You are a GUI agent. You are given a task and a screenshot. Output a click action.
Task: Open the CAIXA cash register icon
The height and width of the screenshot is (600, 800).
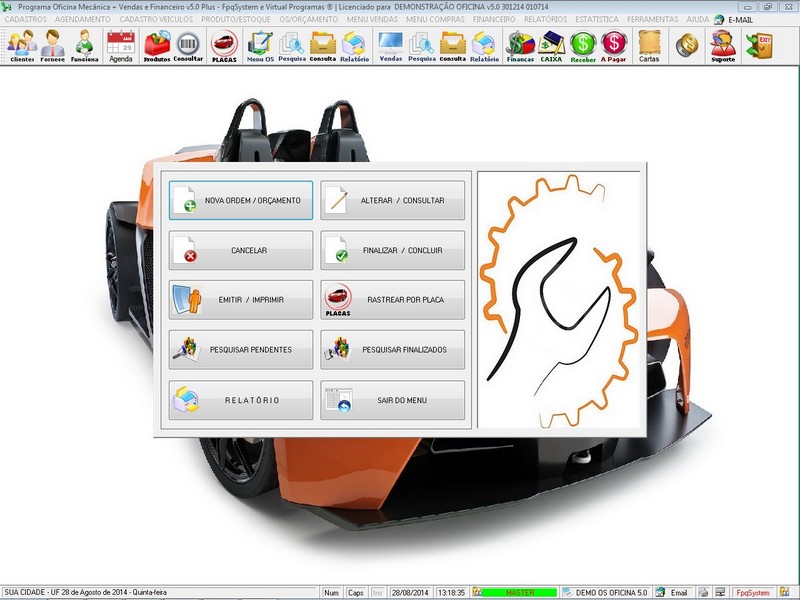tap(552, 45)
